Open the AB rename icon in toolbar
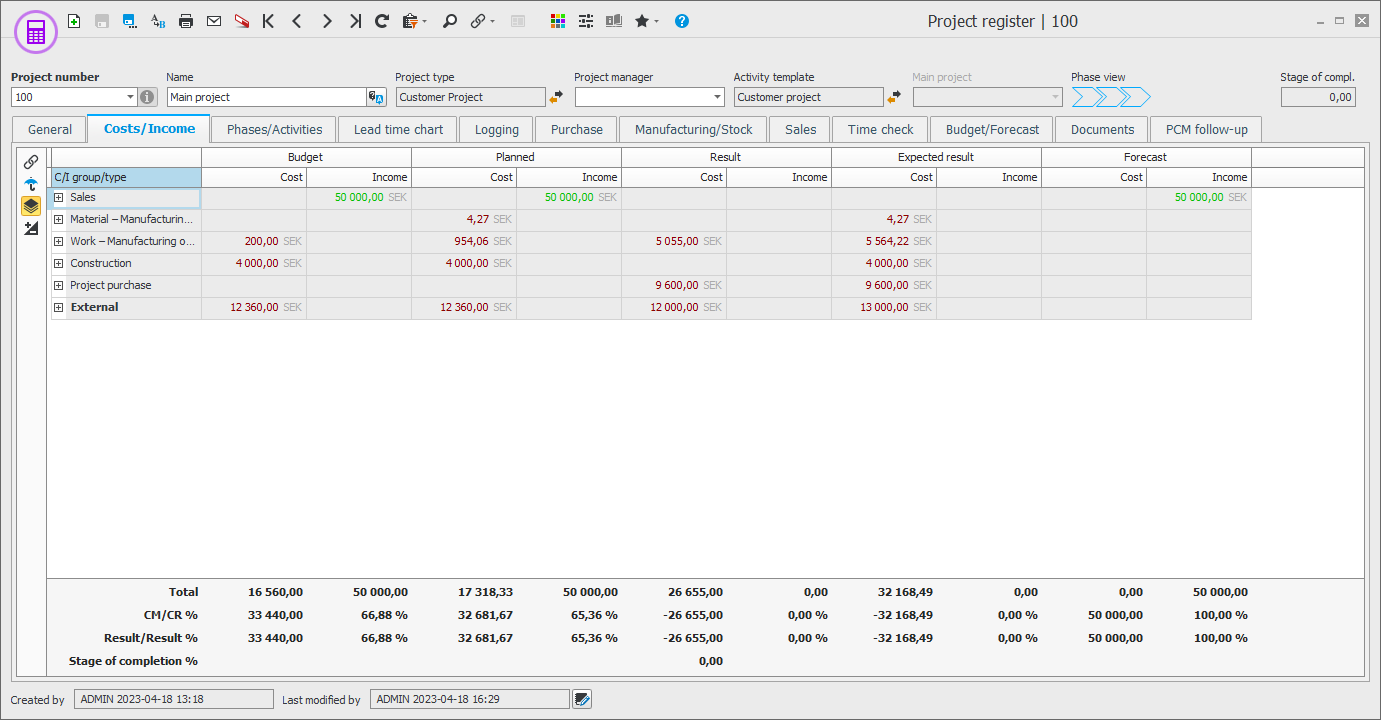Viewport: 1381px width, 720px height. (x=158, y=20)
